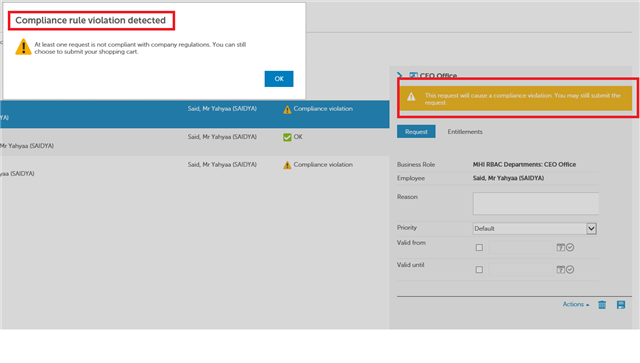Click the Valid until confirm check icon
640x363 pixels.
pos(570,269)
